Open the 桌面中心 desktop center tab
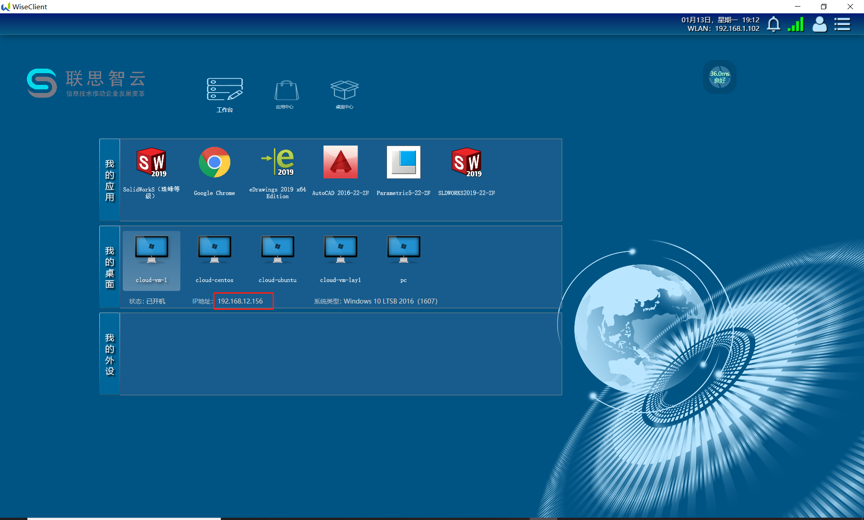864x520 pixels. pyautogui.click(x=344, y=93)
